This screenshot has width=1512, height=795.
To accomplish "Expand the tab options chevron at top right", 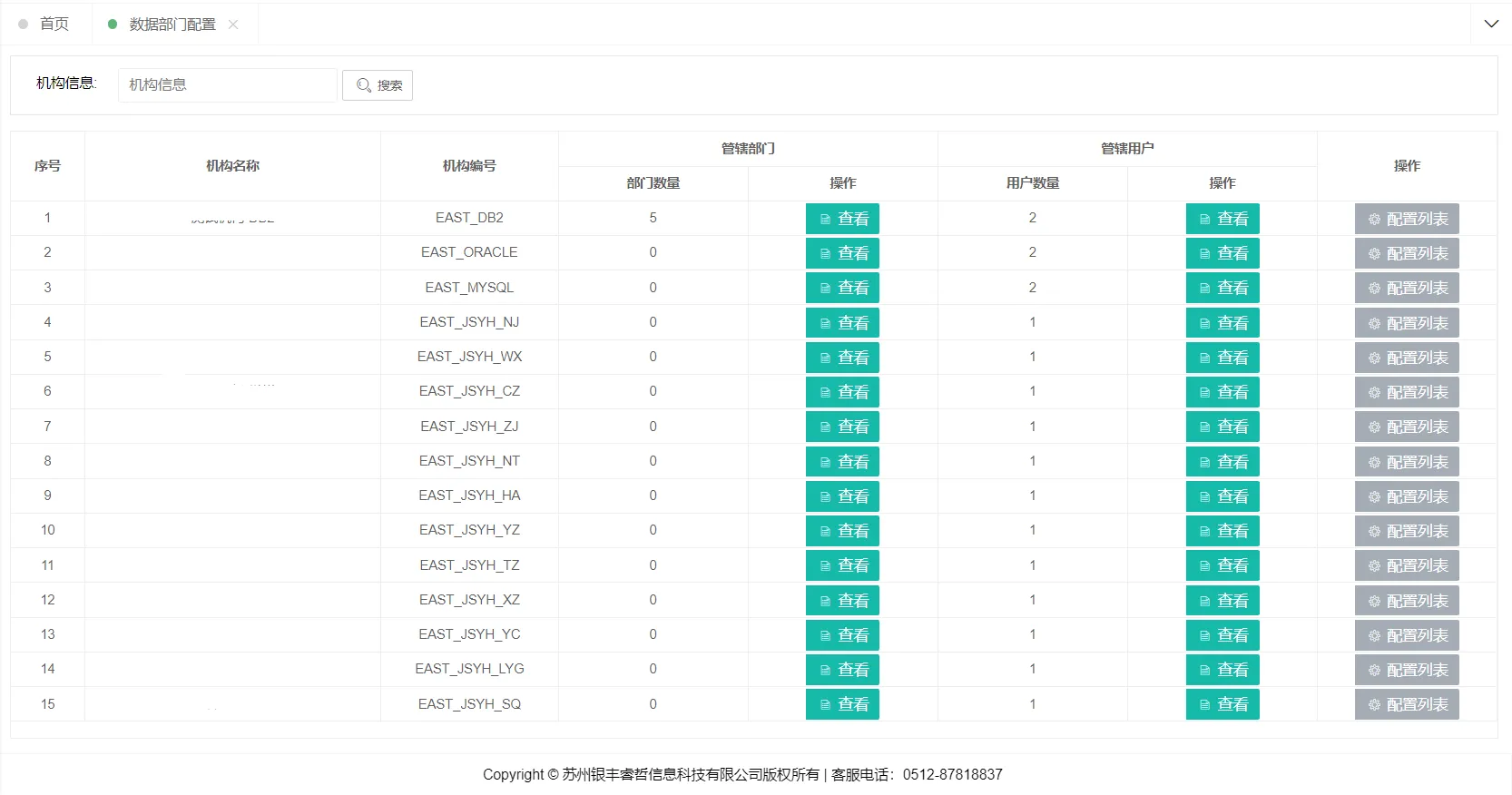I will (x=1490, y=24).
